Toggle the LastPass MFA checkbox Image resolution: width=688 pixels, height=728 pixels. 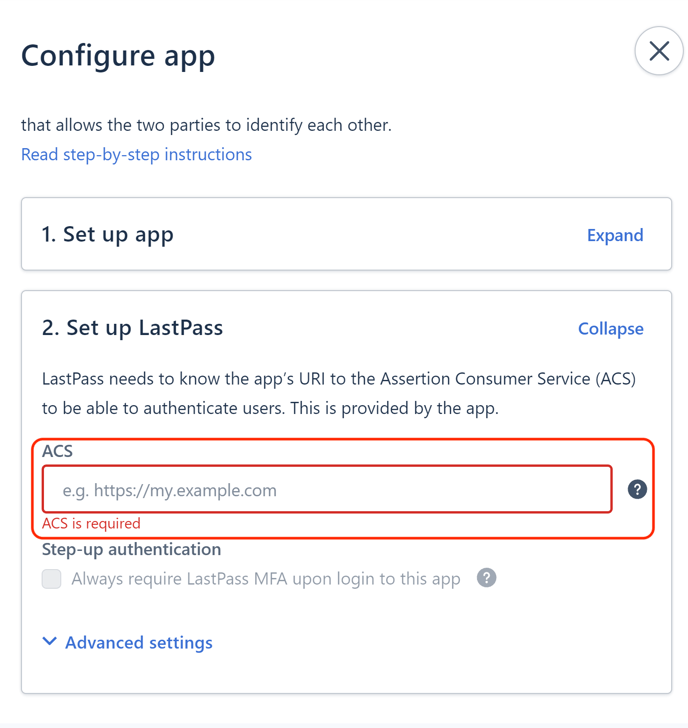point(52,578)
